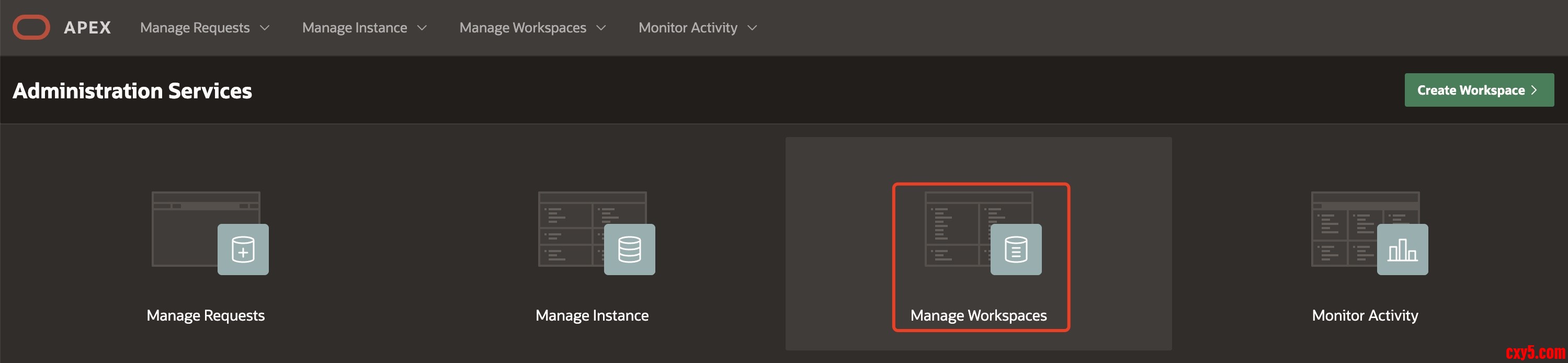Expand the chevron beside Manage Instance menu

coord(422,27)
